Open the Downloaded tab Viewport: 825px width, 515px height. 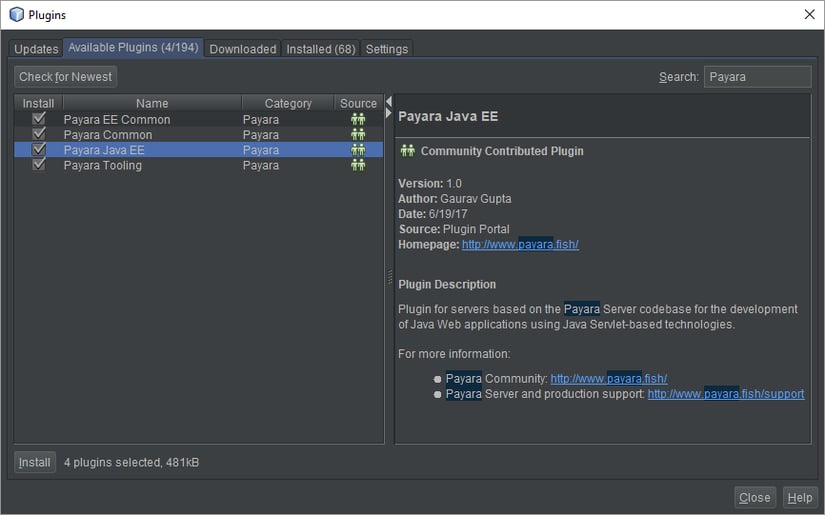243,49
